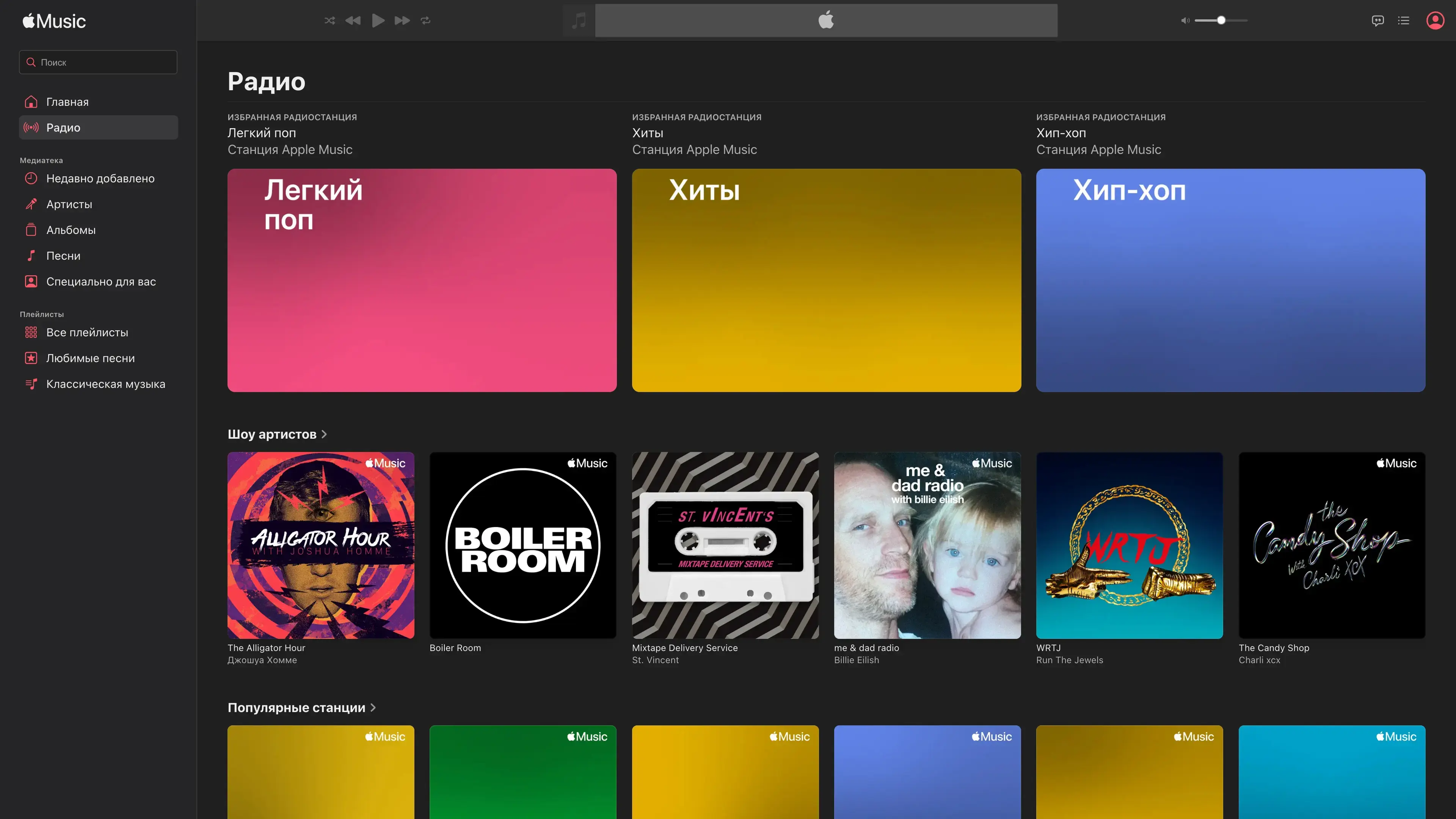This screenshot has height=819, width=1456.
Task: Mute using the volume speaker icon
Action: tap(1185, 20)
